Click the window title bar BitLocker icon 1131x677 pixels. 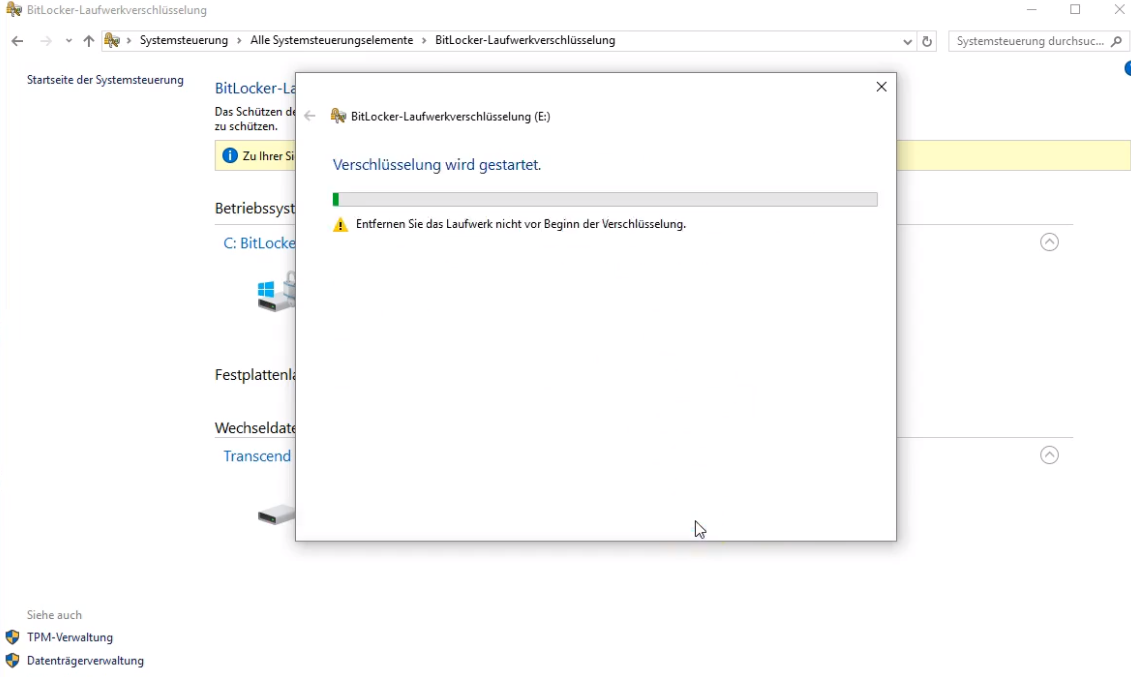coord(14,10)
